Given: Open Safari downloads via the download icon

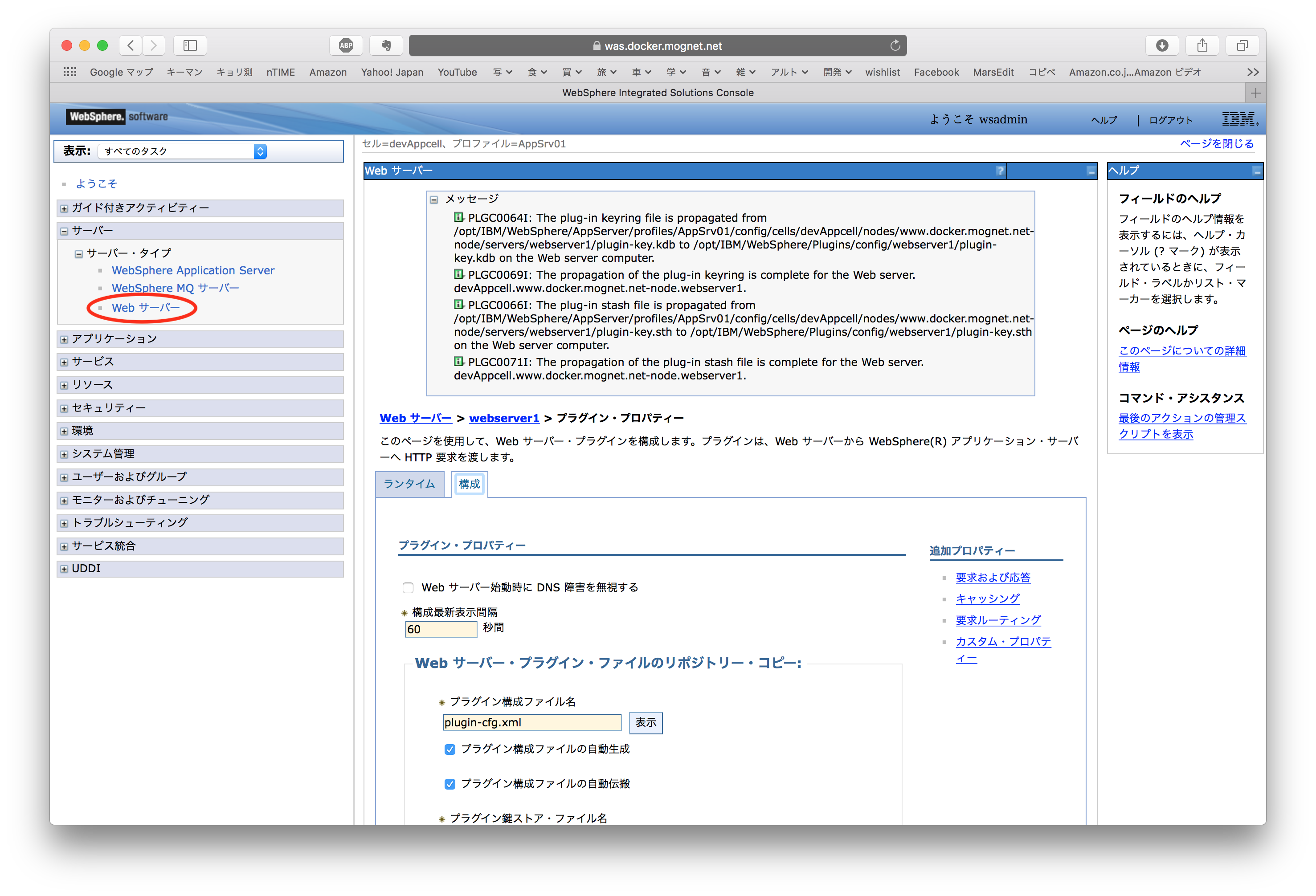Looking at the screenshot, I should tap(1163, 45).
